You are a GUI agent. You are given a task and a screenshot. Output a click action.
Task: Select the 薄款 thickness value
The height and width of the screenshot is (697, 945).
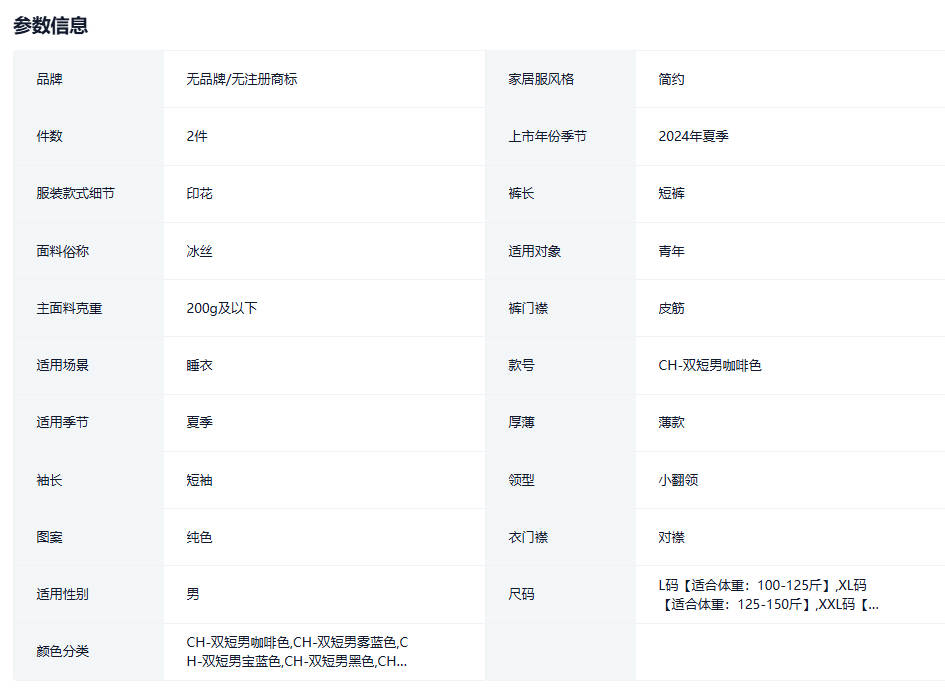point(671,422)
